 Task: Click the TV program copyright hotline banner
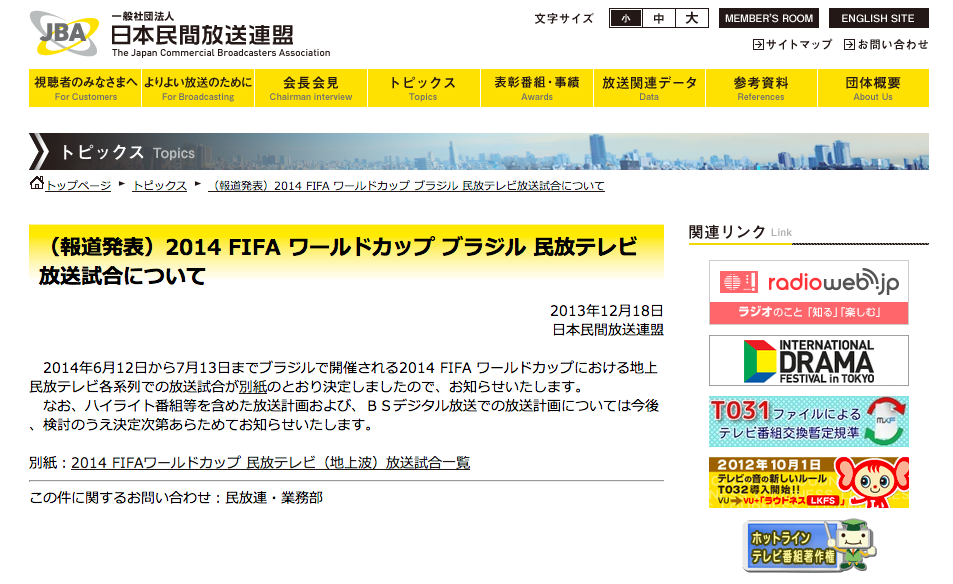click(x=808, y=548)
